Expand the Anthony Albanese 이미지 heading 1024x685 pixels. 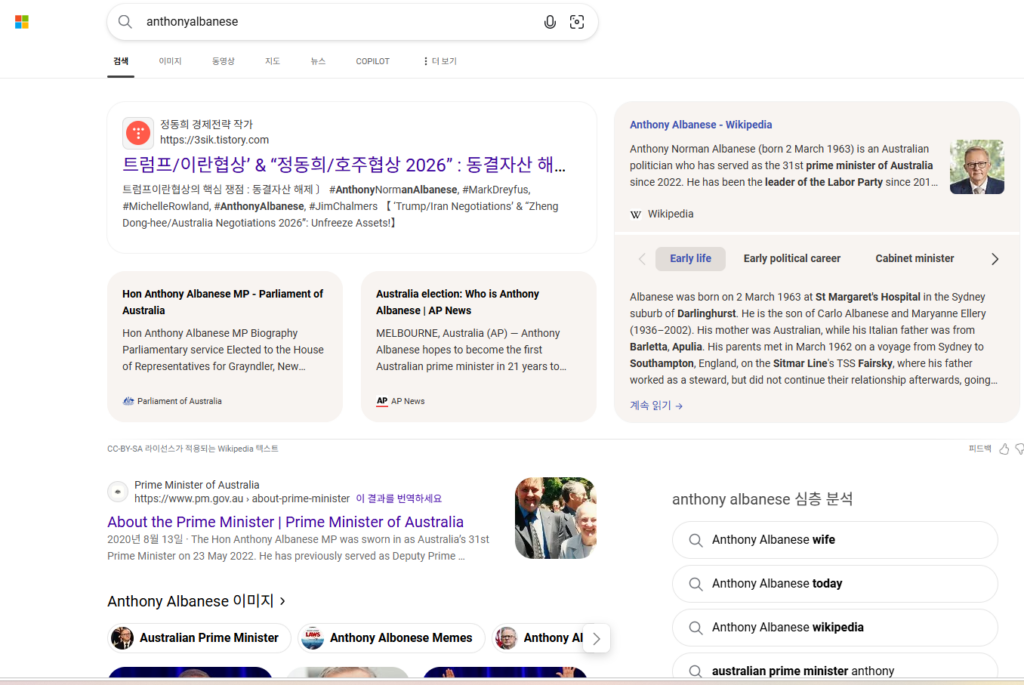[x=196, y=601]
